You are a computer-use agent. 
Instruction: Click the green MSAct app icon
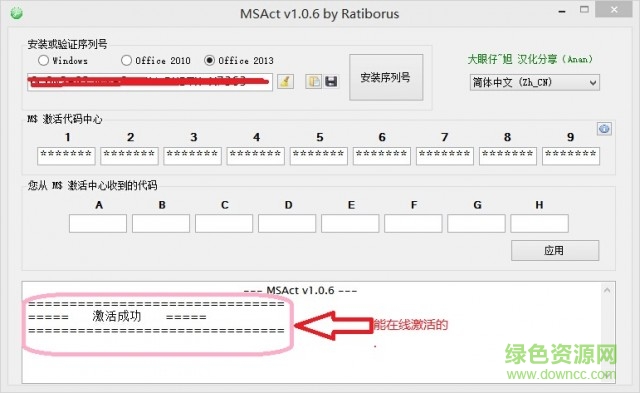[16, 13]
